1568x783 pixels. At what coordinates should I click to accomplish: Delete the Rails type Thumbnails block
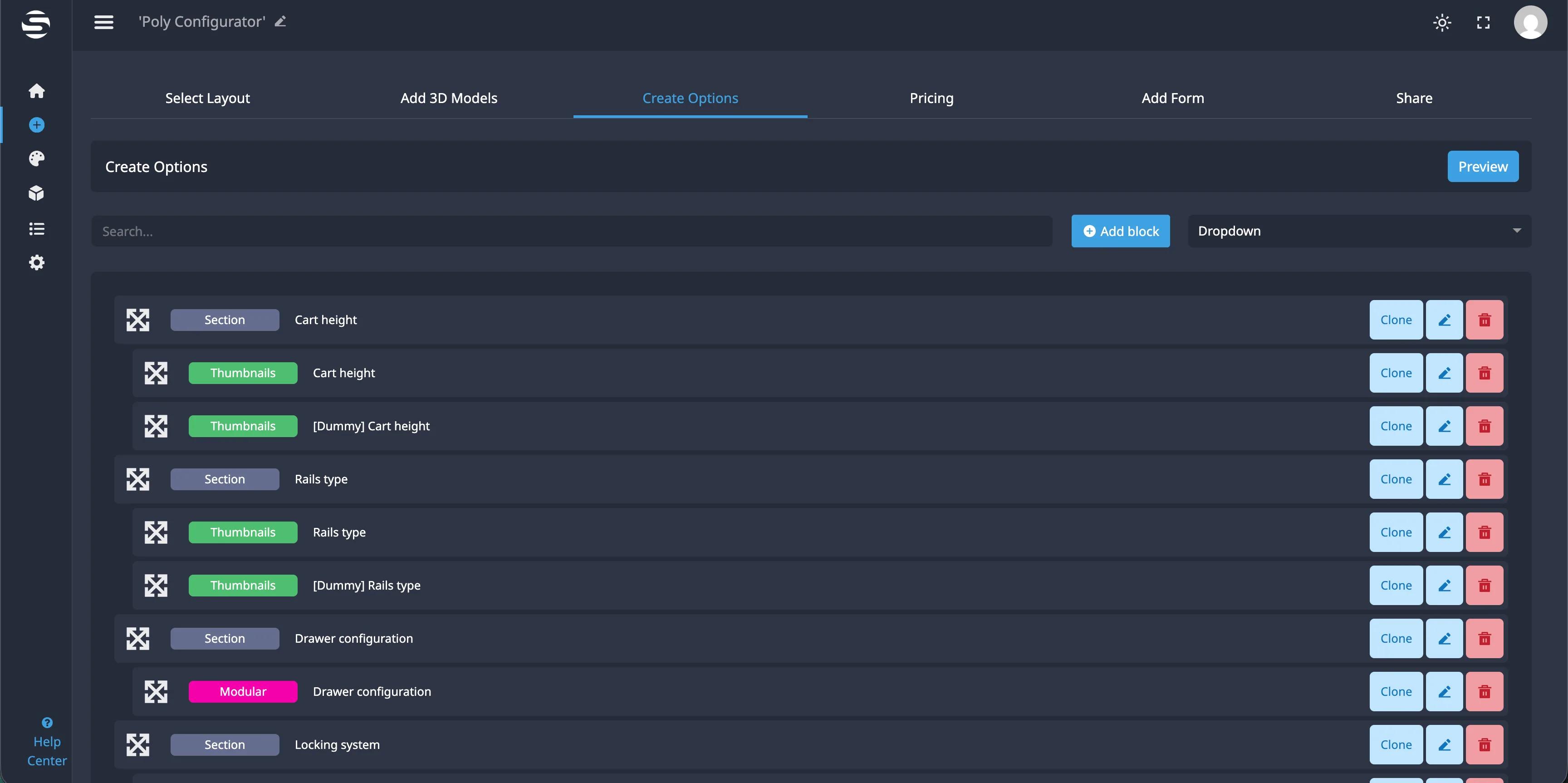(1484, 532)
